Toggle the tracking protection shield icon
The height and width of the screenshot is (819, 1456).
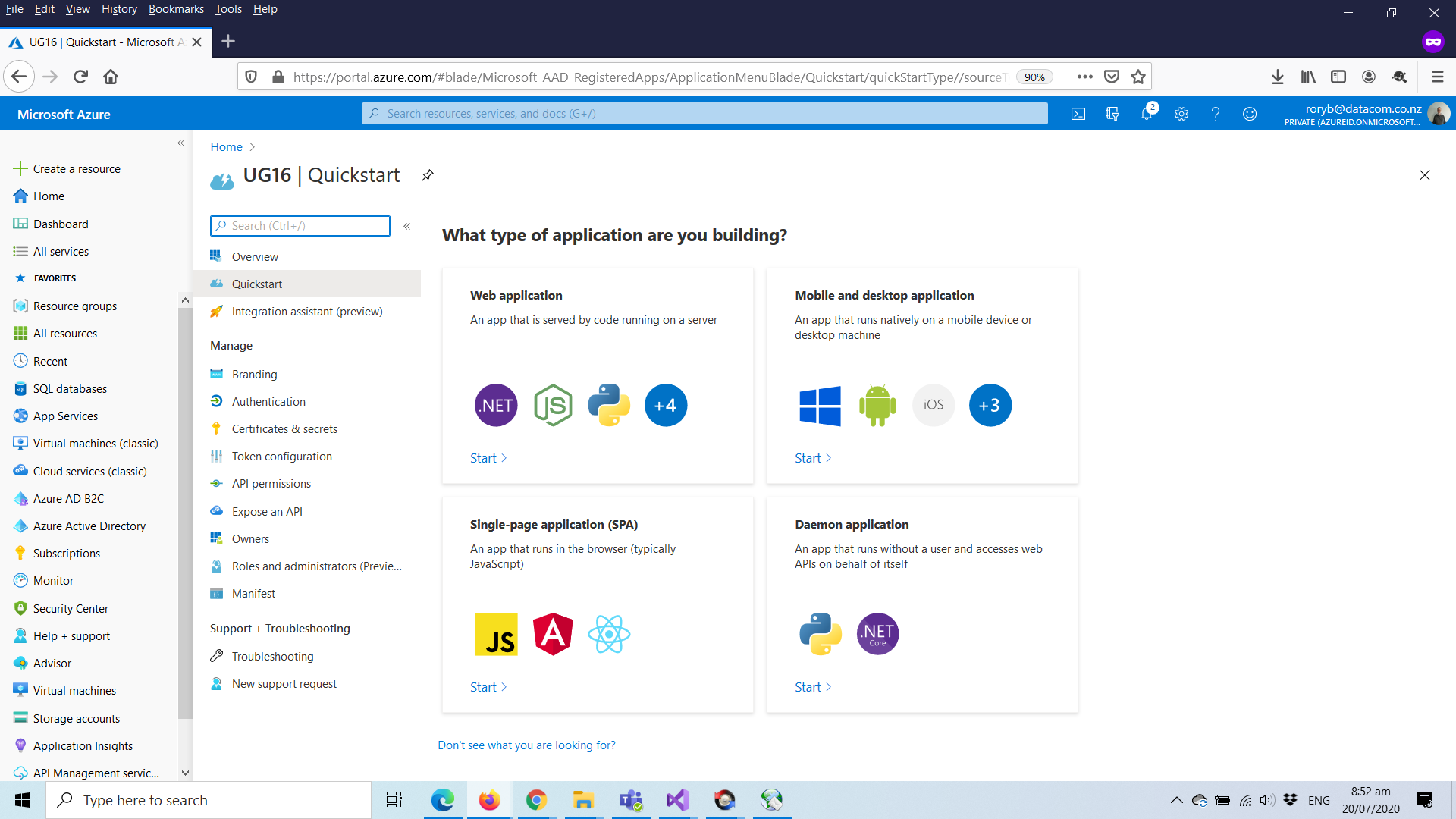pos(251,76)
